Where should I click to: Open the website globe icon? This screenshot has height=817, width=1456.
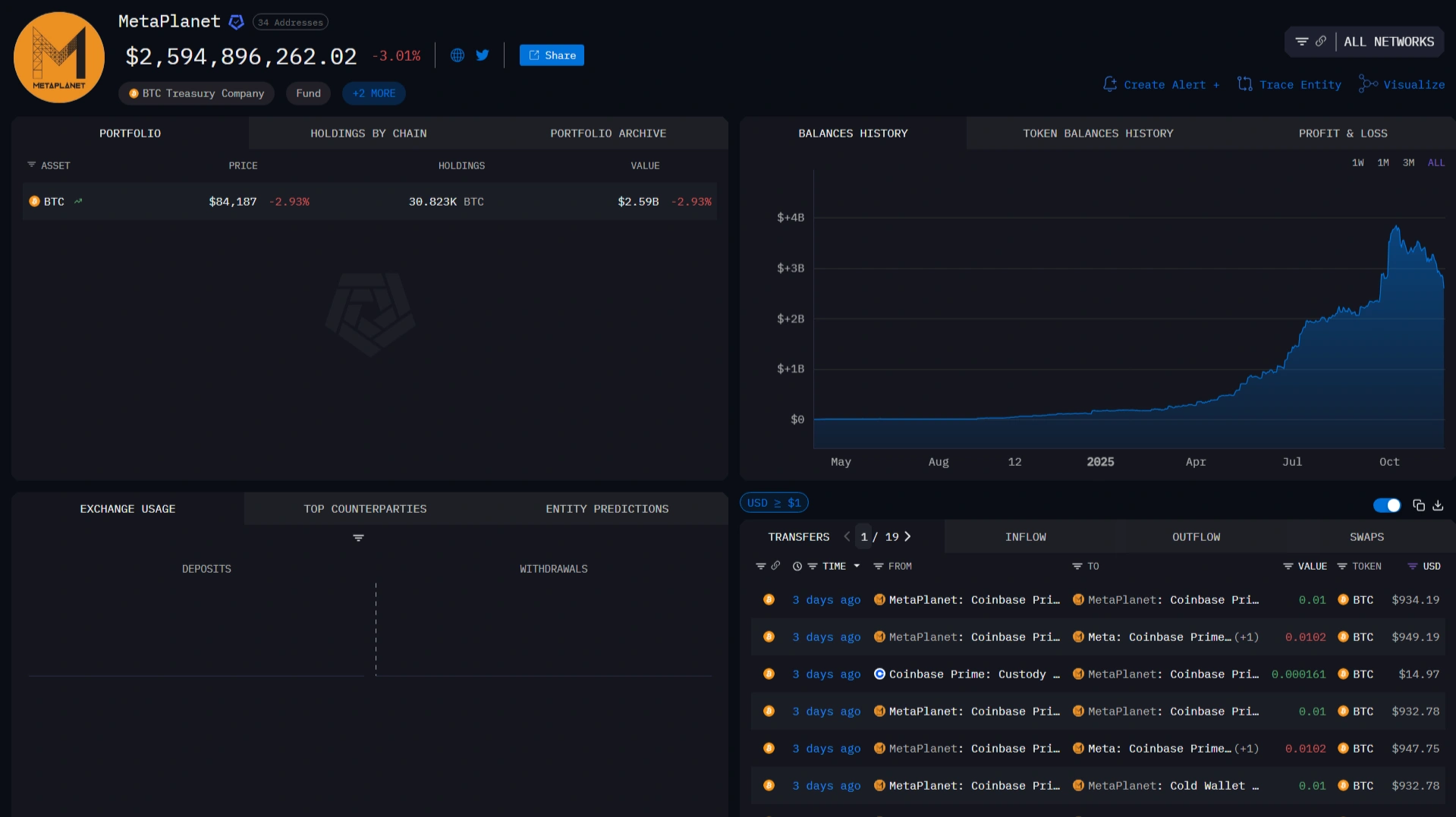tap(458, 55)
